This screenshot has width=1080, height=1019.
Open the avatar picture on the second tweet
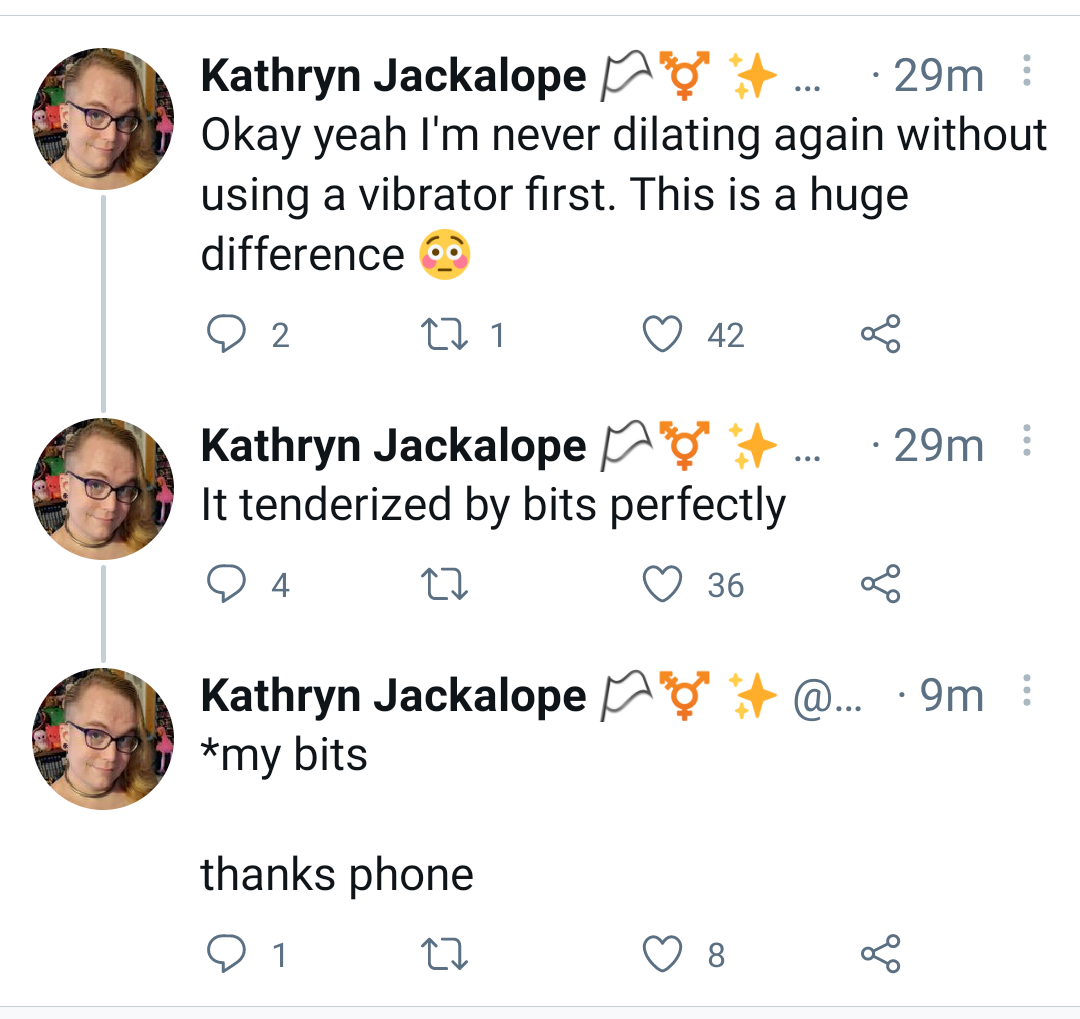[103, 488]
